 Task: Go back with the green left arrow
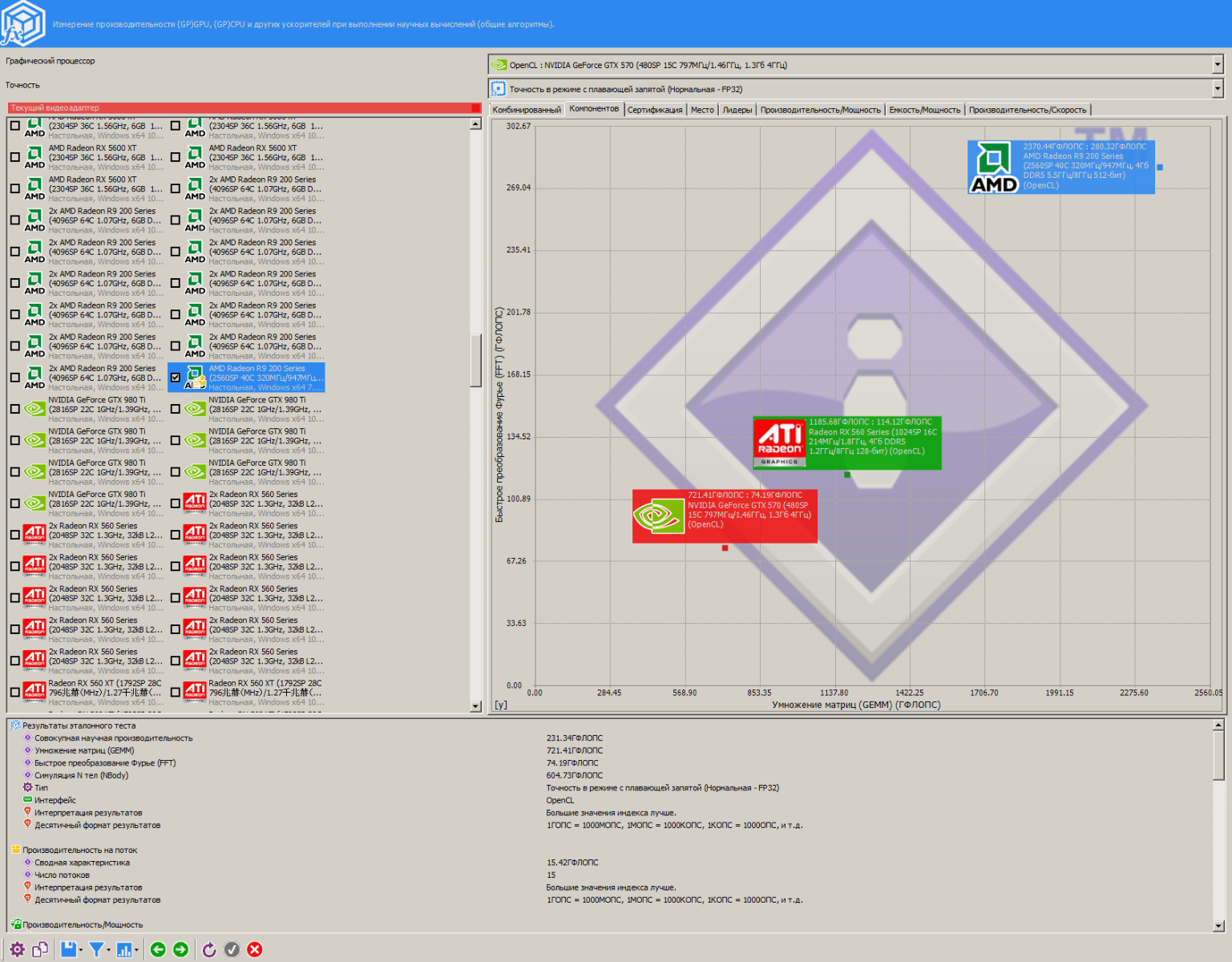coord(158,949)
